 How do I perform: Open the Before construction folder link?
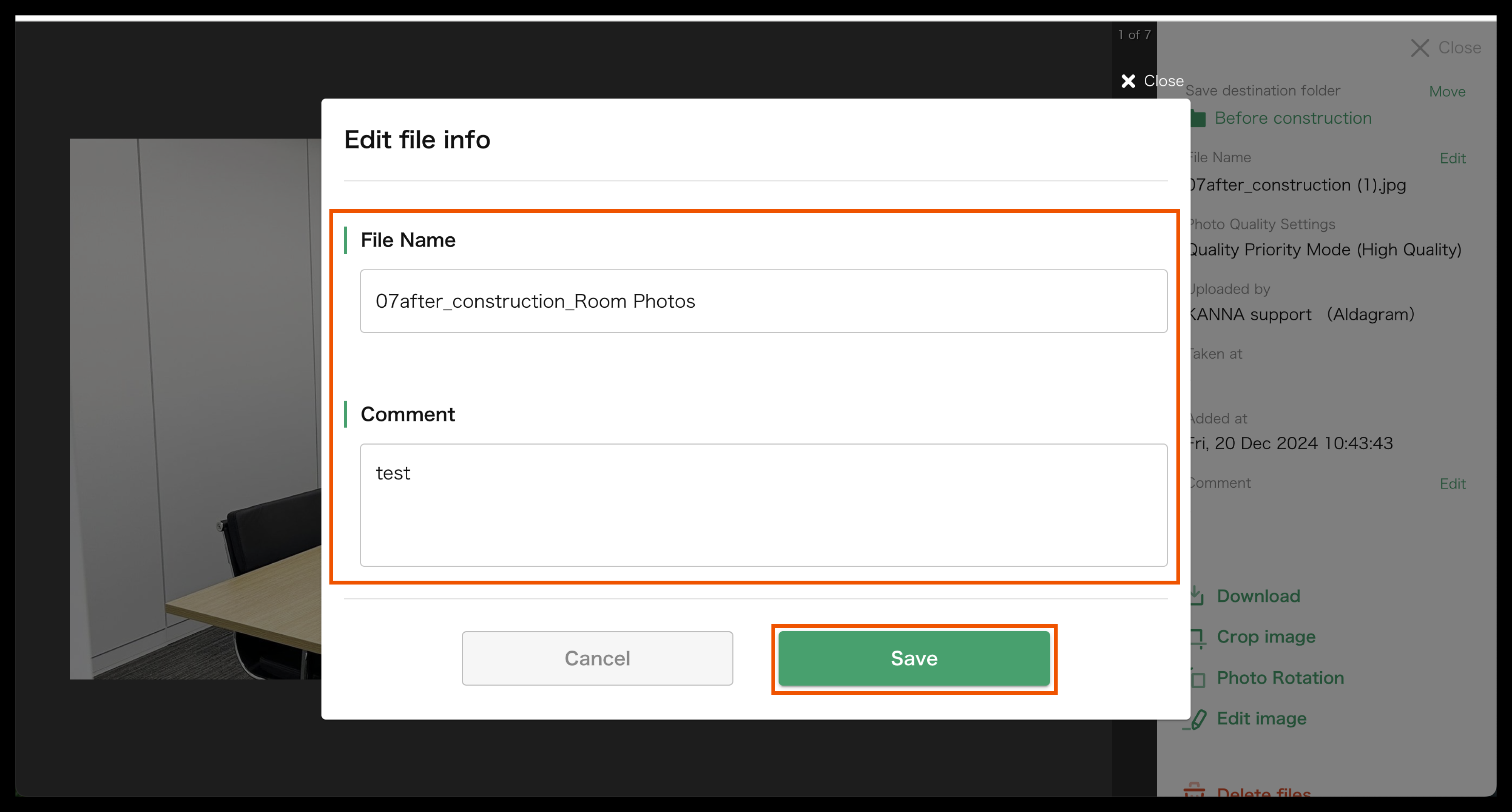click(x=1293, y=118)
